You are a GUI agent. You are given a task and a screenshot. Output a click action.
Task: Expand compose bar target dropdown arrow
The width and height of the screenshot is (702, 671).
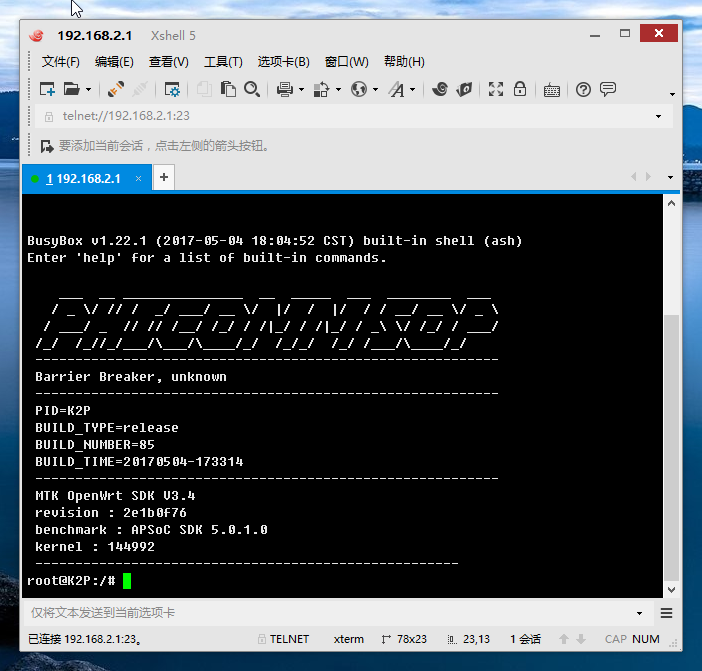(639, 613)
